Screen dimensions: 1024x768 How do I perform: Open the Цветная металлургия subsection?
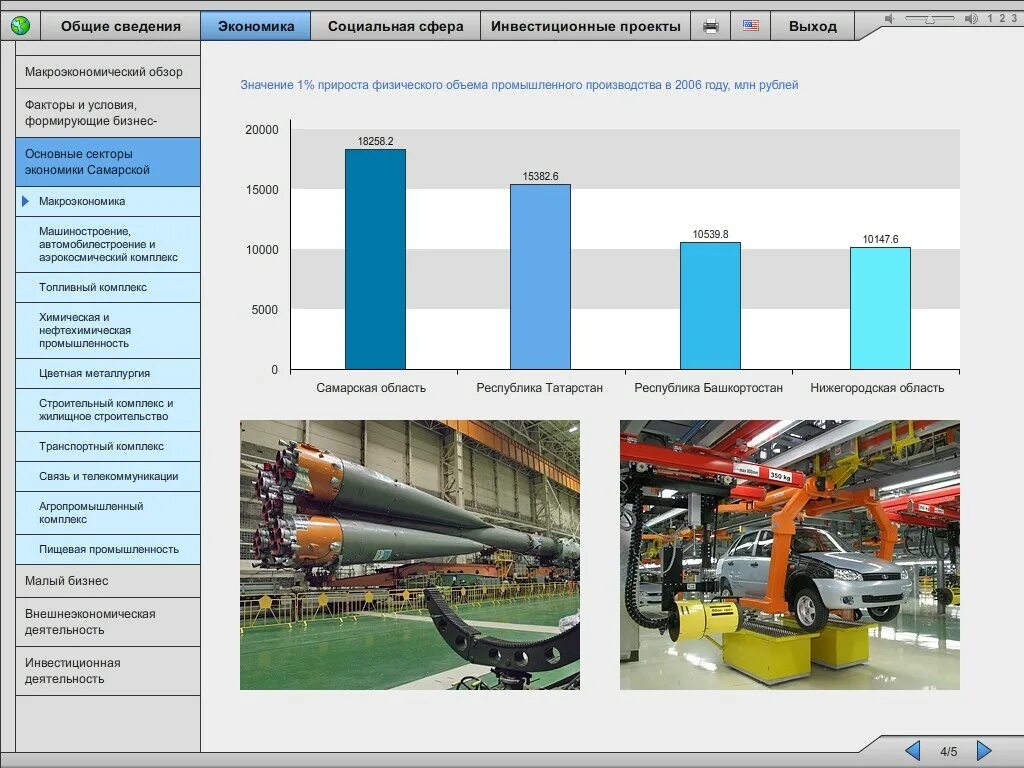(108, 374)
